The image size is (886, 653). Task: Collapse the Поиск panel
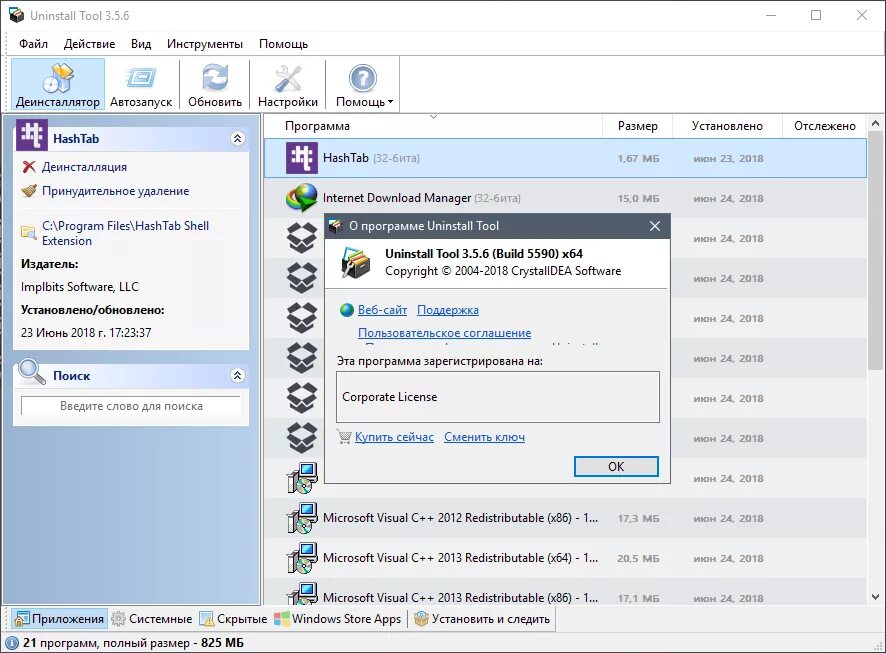[238, 375]
